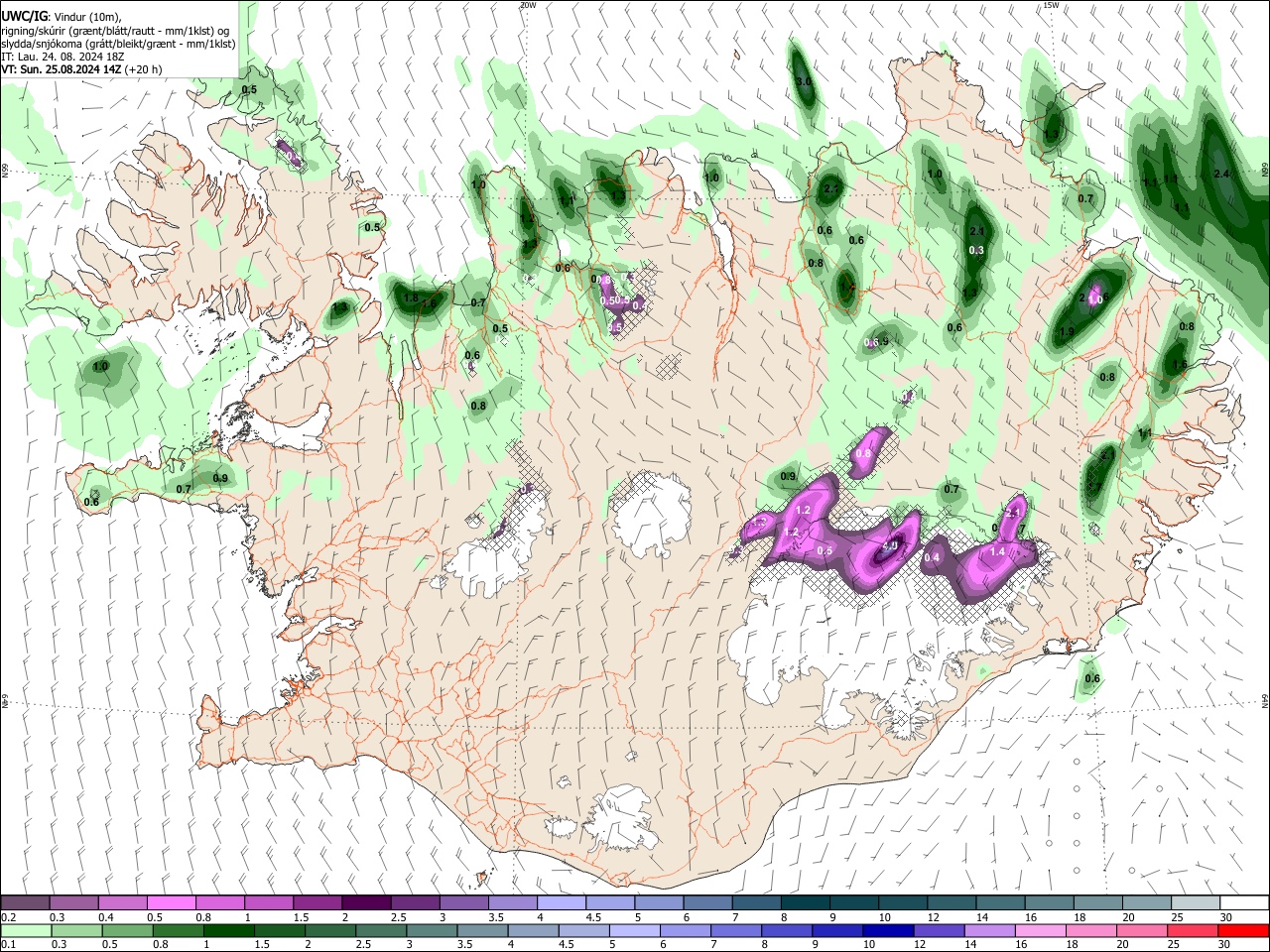Click darkest purple swatch between 2 and 2.5
Viewport: 1270px width, 952px height.
[x=365, y=902]
